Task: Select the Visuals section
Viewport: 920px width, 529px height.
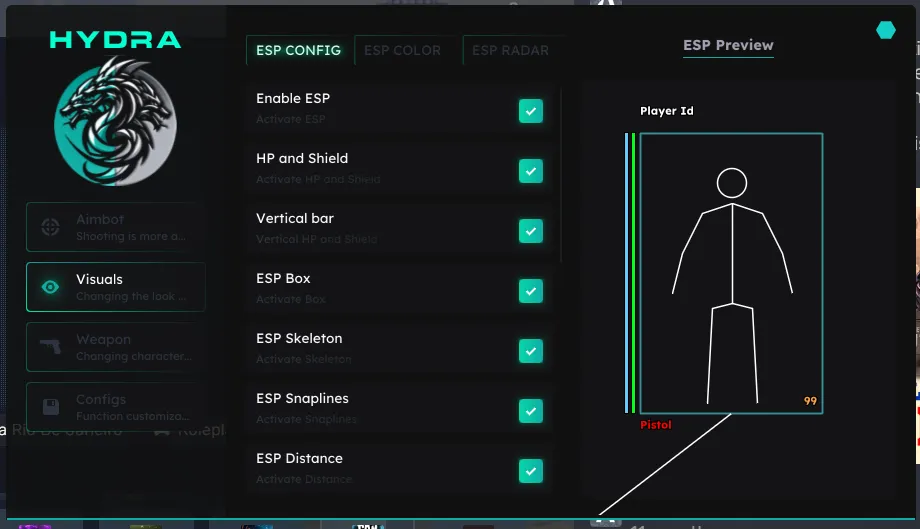Action: (x=116, y=287)
